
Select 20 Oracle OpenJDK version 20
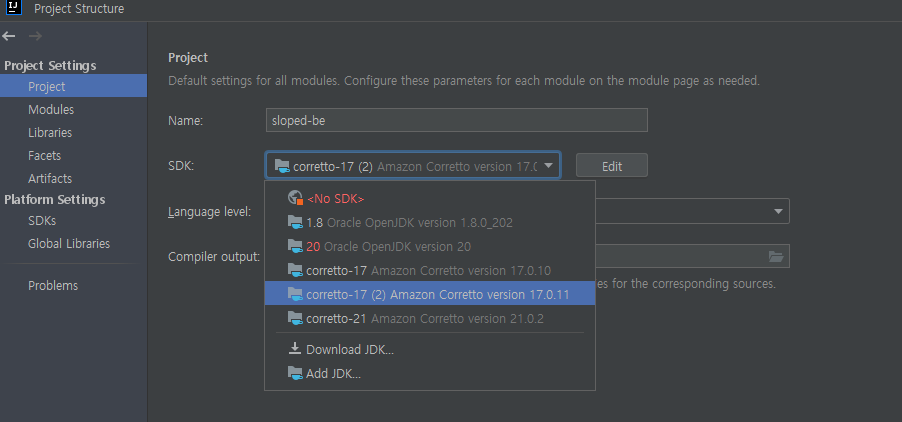[x=430, y=246]
